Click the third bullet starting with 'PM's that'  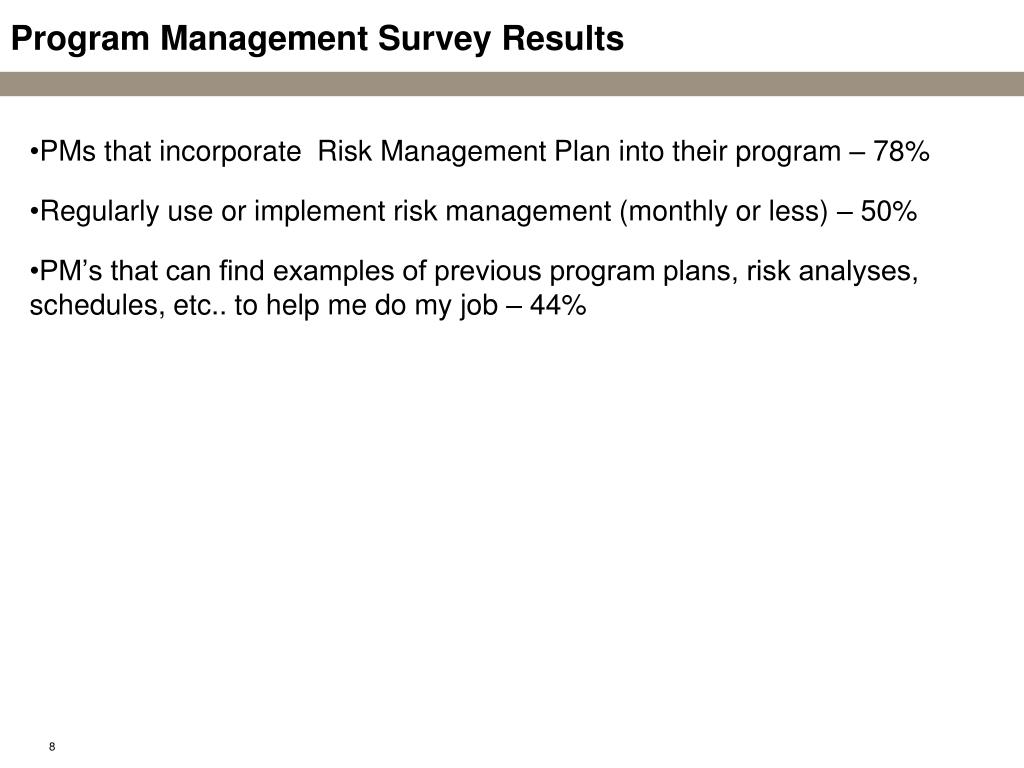[x=474, y=288]
